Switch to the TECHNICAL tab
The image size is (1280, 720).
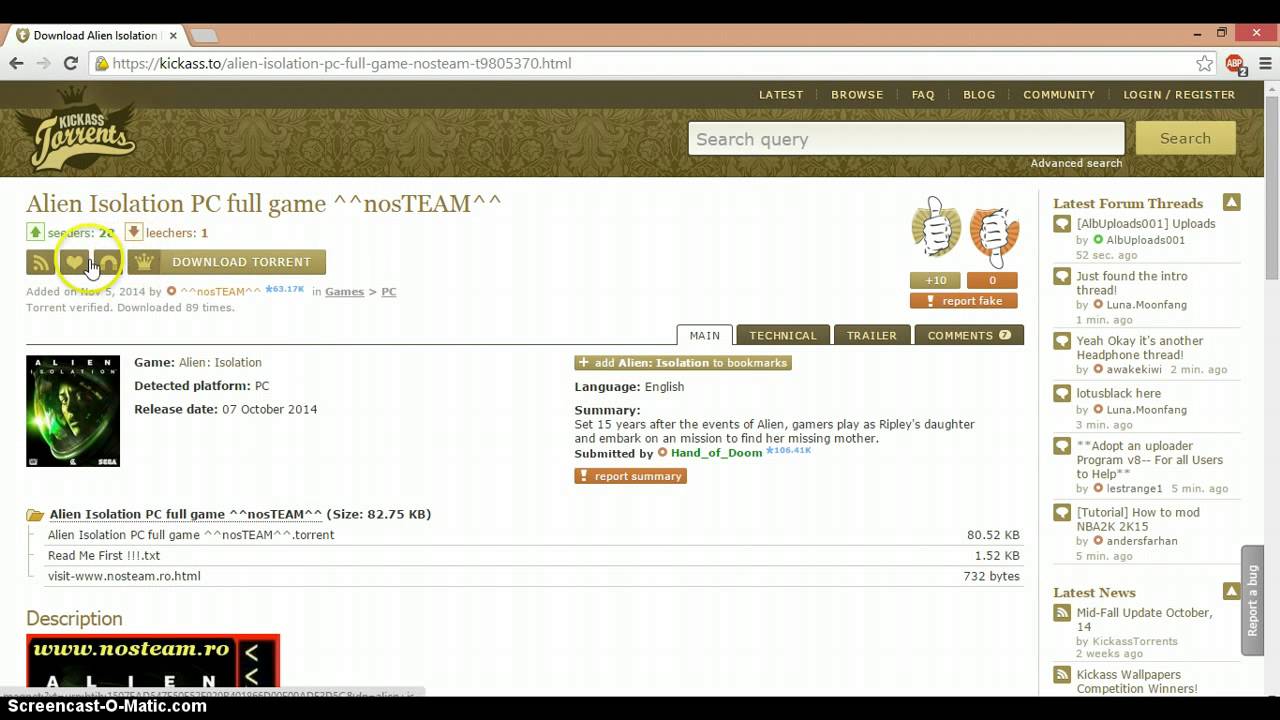[x=783, y=335]
